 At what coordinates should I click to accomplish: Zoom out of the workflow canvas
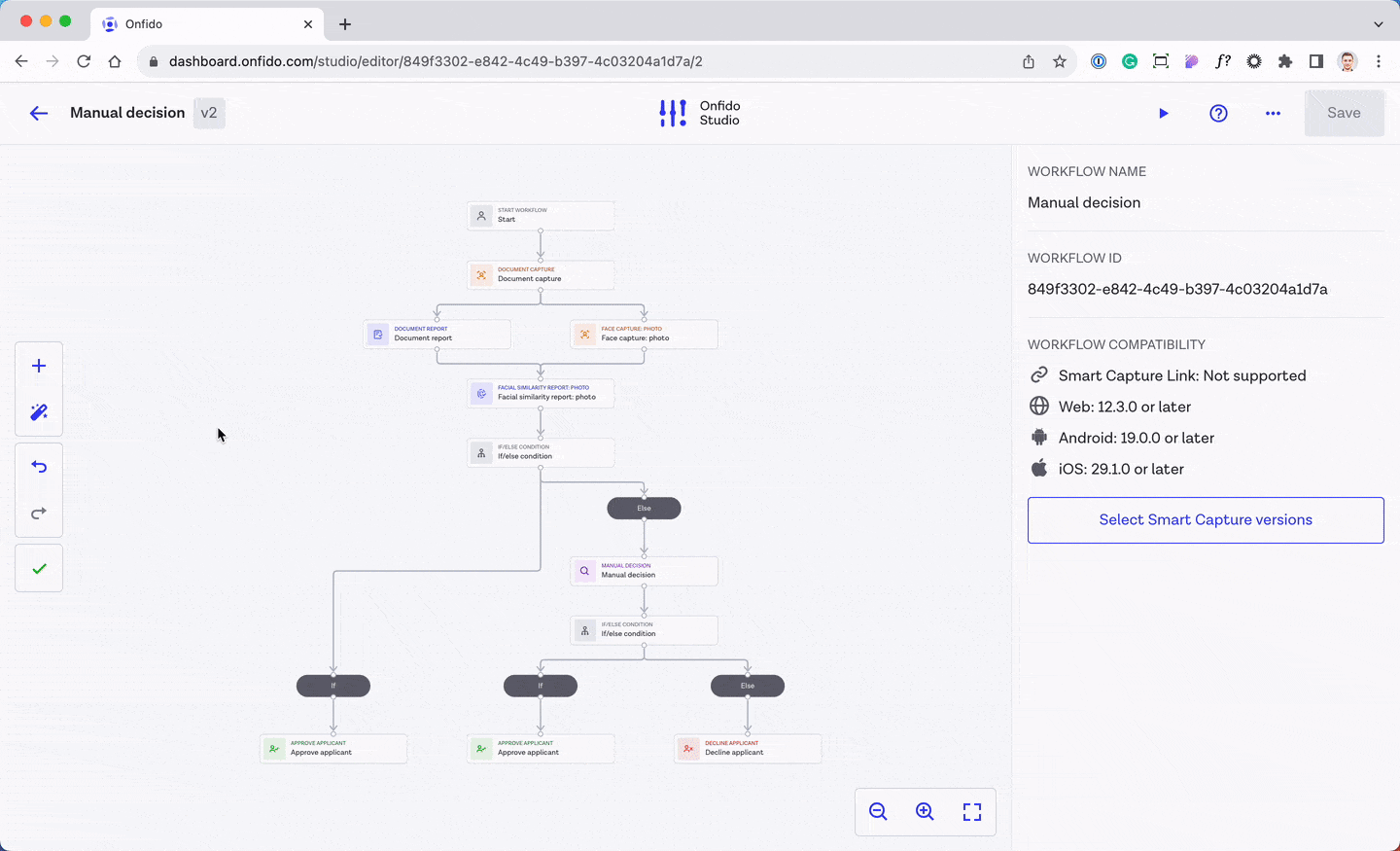(878, 812)
